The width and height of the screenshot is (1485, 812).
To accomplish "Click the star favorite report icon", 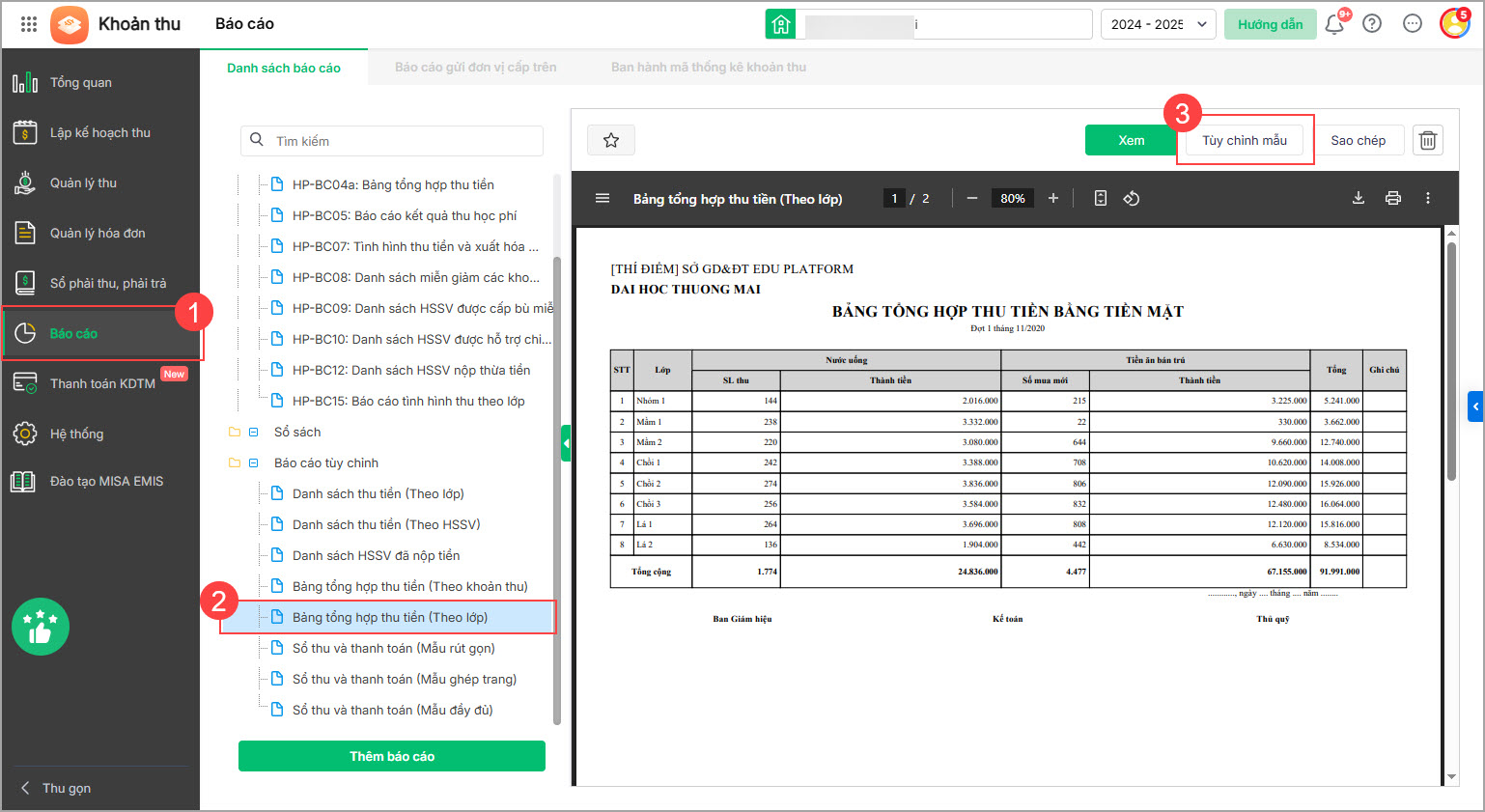I will (610, 141).
